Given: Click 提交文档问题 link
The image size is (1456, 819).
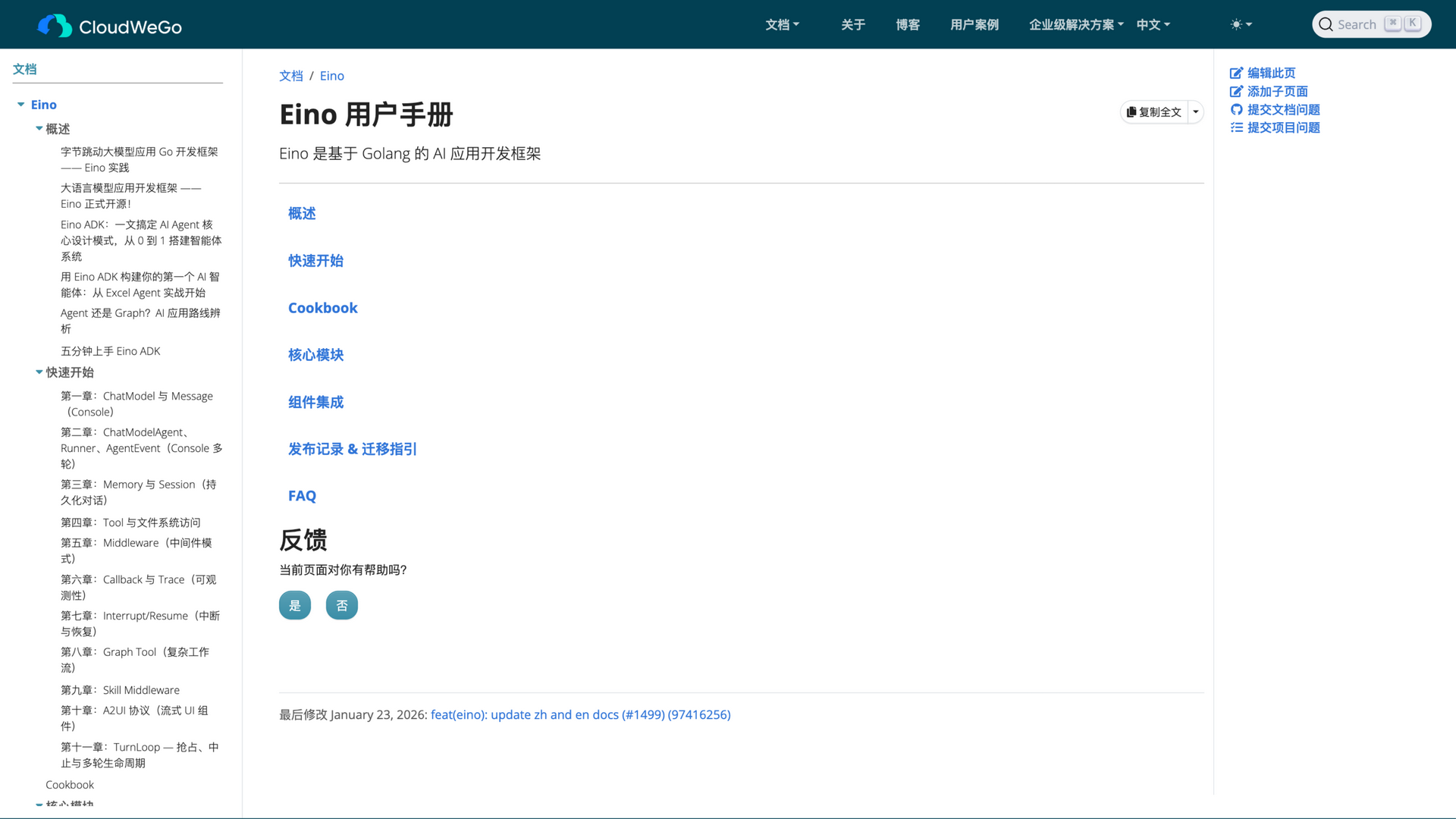Looking at the screenshot, I should tap(1284, 110).
